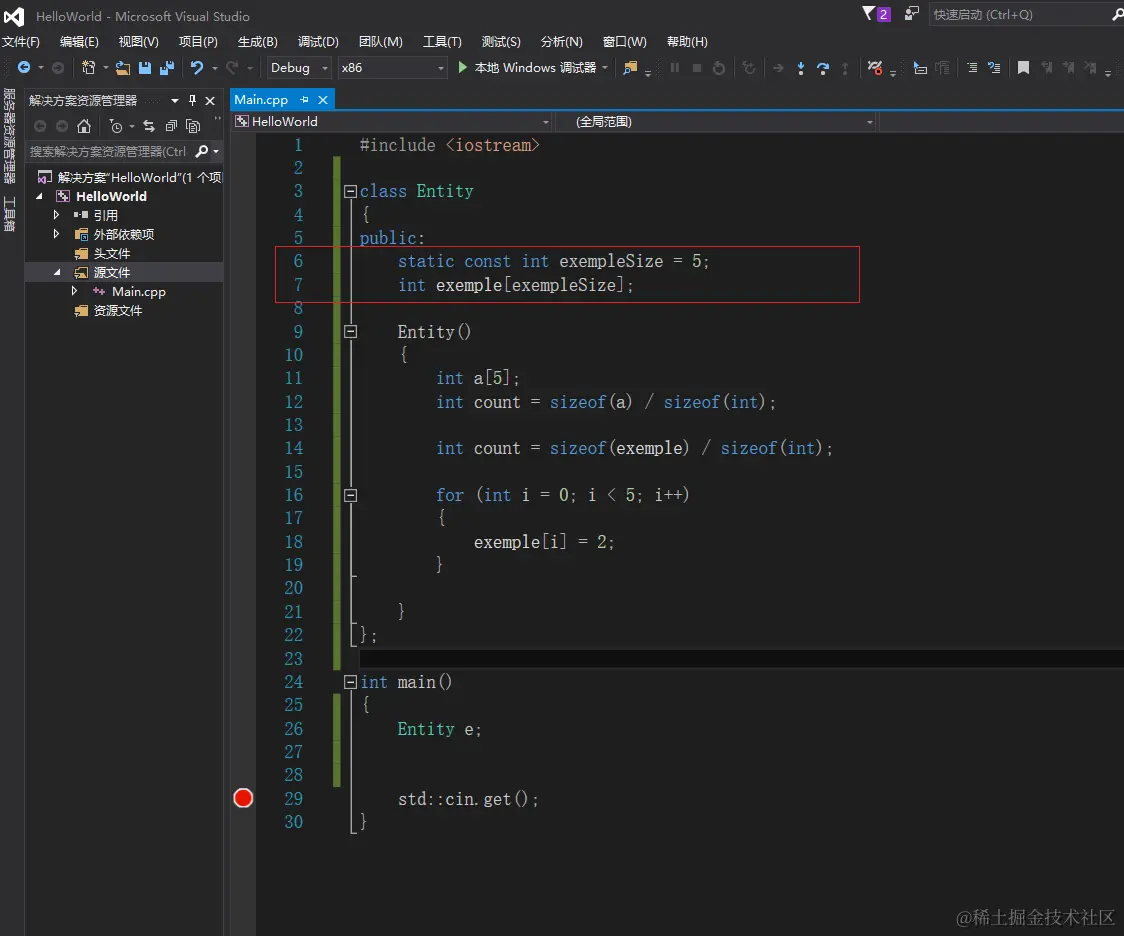
Task: Expand the 外部依赖项 tree node
Action: [57, 234]
